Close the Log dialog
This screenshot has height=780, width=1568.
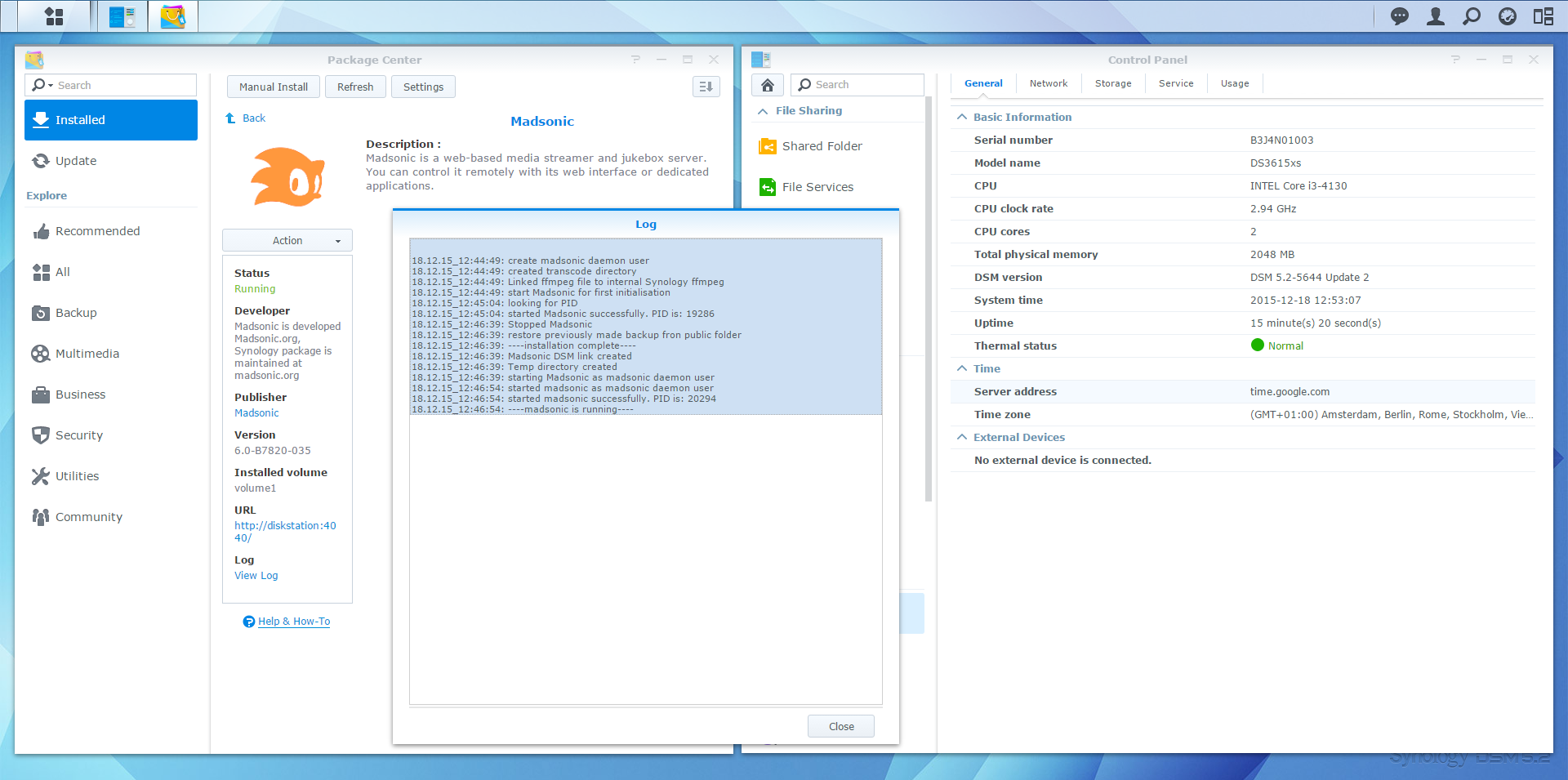[841, 726]
